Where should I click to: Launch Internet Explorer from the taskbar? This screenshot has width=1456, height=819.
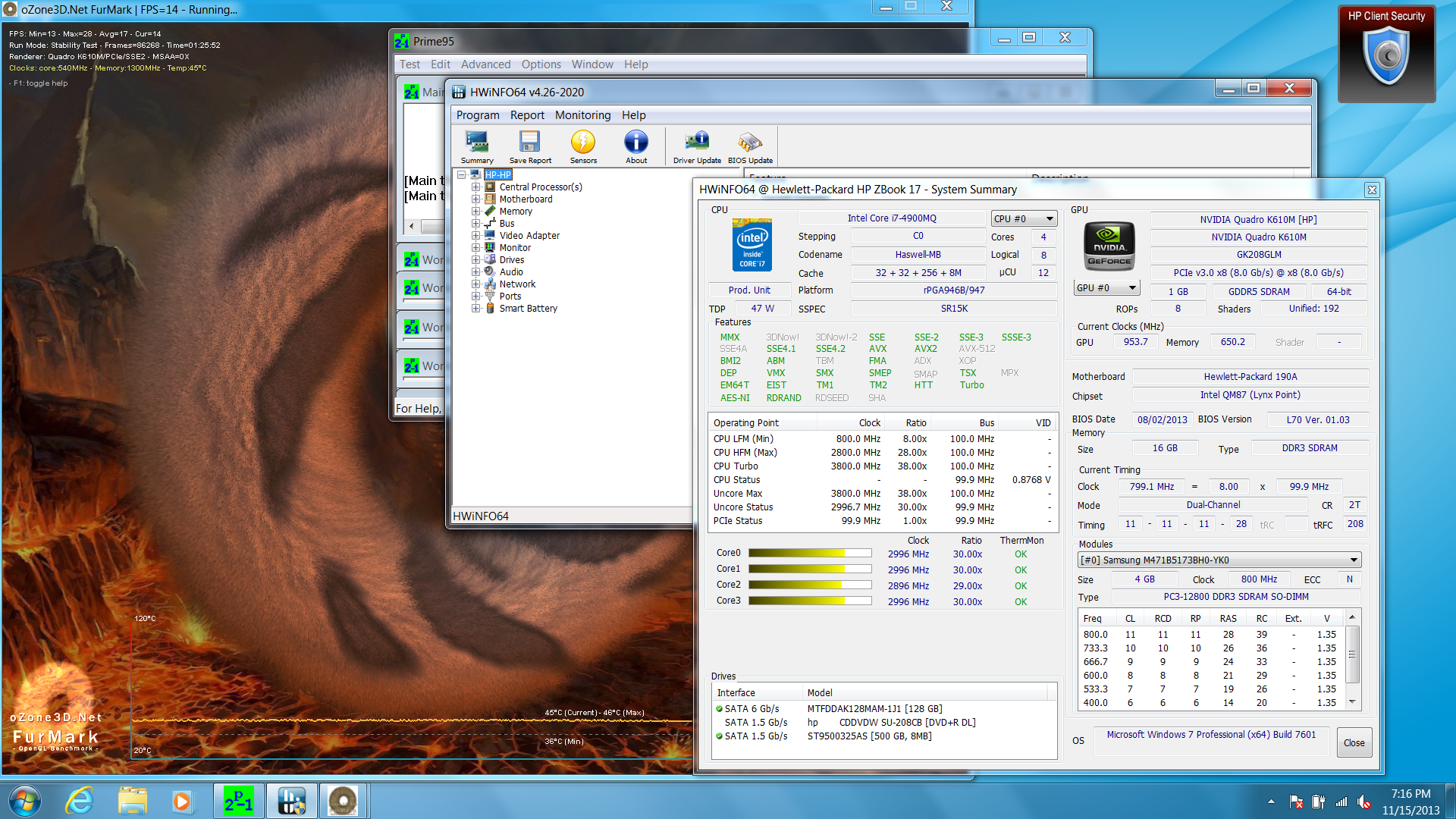80,801
